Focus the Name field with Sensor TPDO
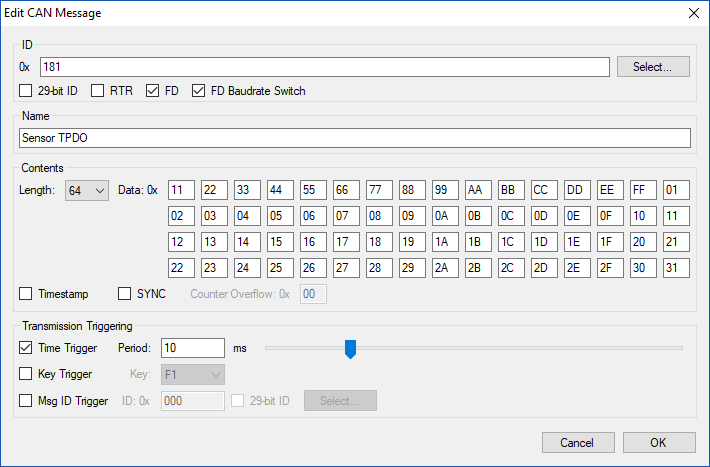 click(x=355, y=138)
